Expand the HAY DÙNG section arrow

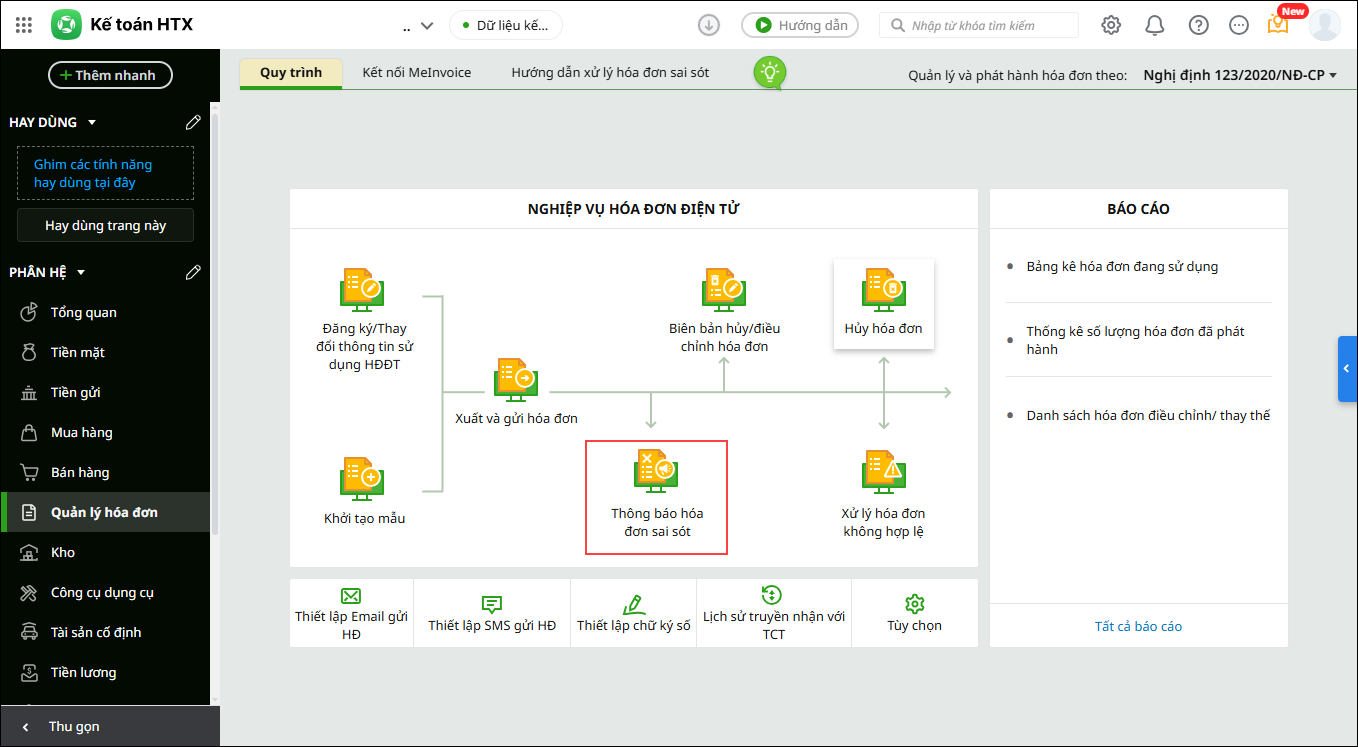(92, 122)
